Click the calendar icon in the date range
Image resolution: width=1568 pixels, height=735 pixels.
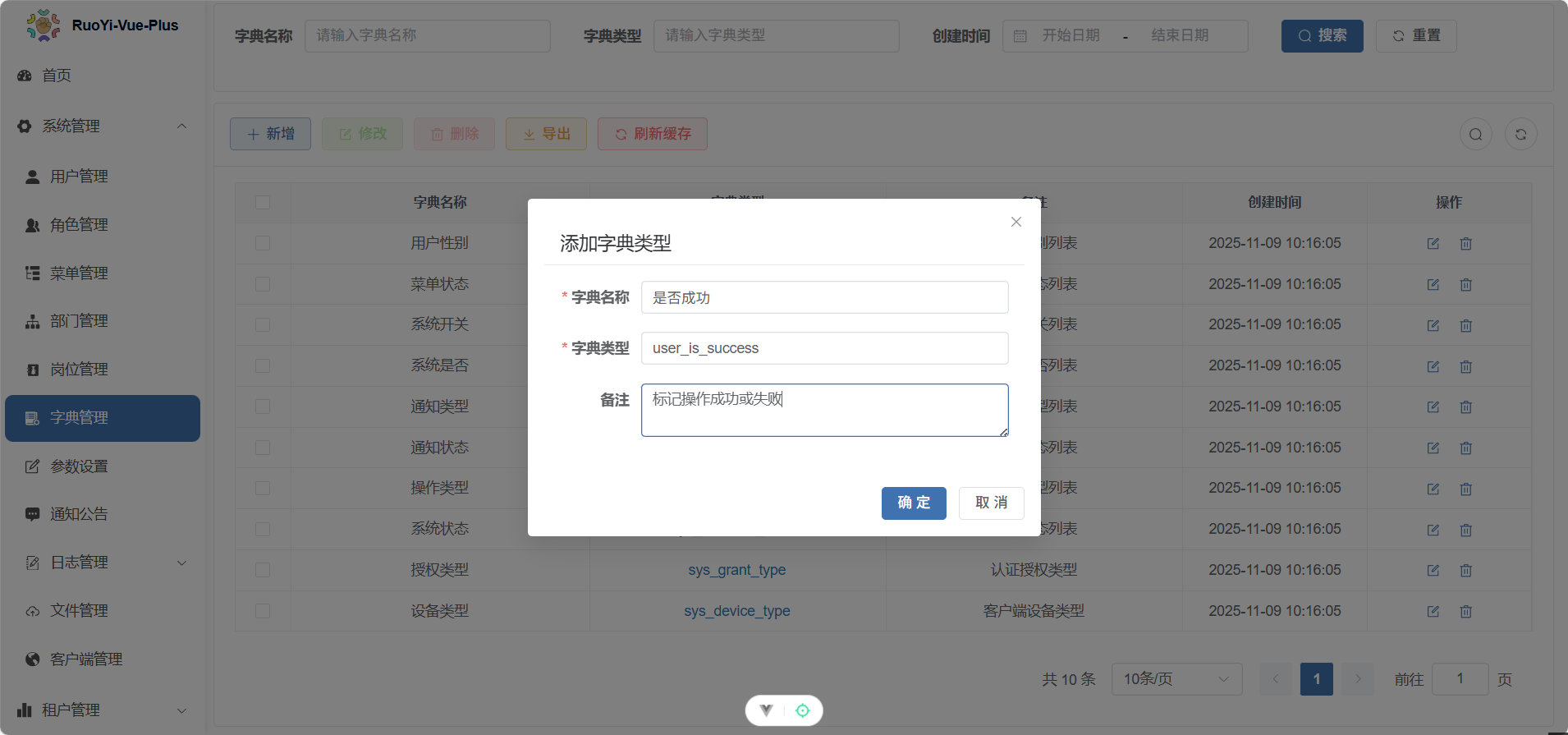click(1020, 36)
